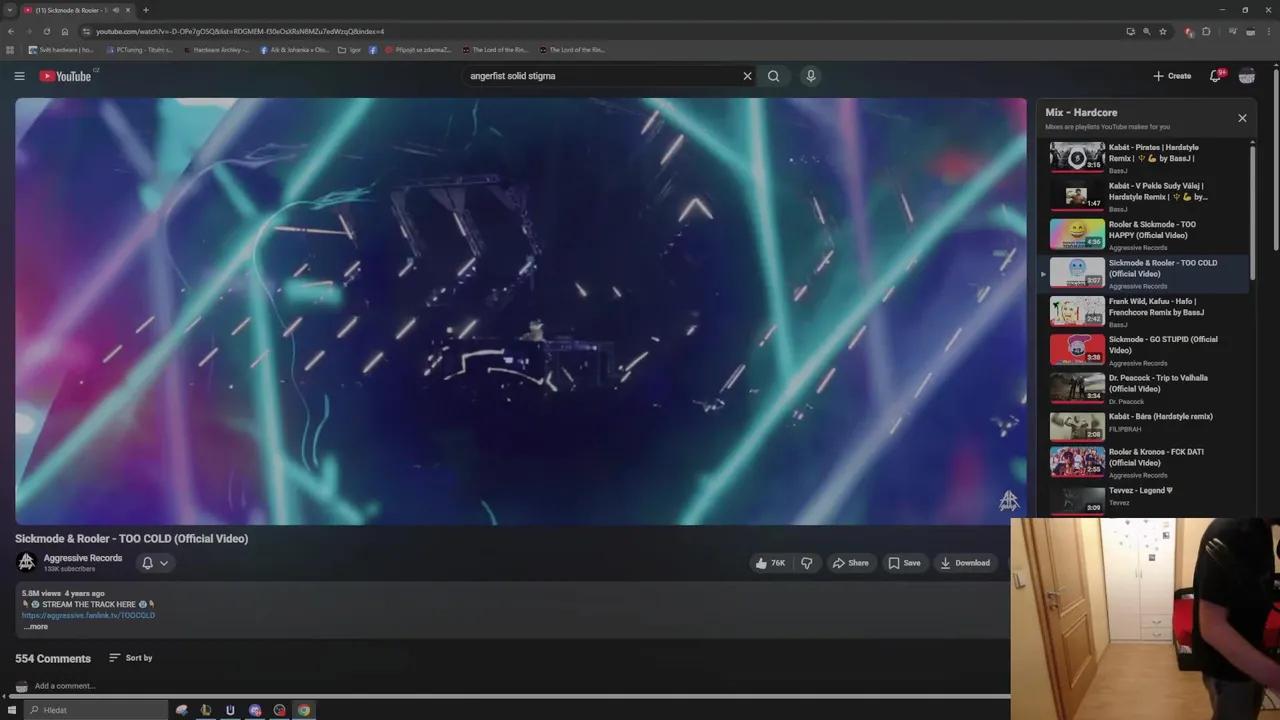Image resolution: width=1280 pixels, height=720 pixels.
Task: Reload the page in Chrome
Action: (x=46, y=31)
